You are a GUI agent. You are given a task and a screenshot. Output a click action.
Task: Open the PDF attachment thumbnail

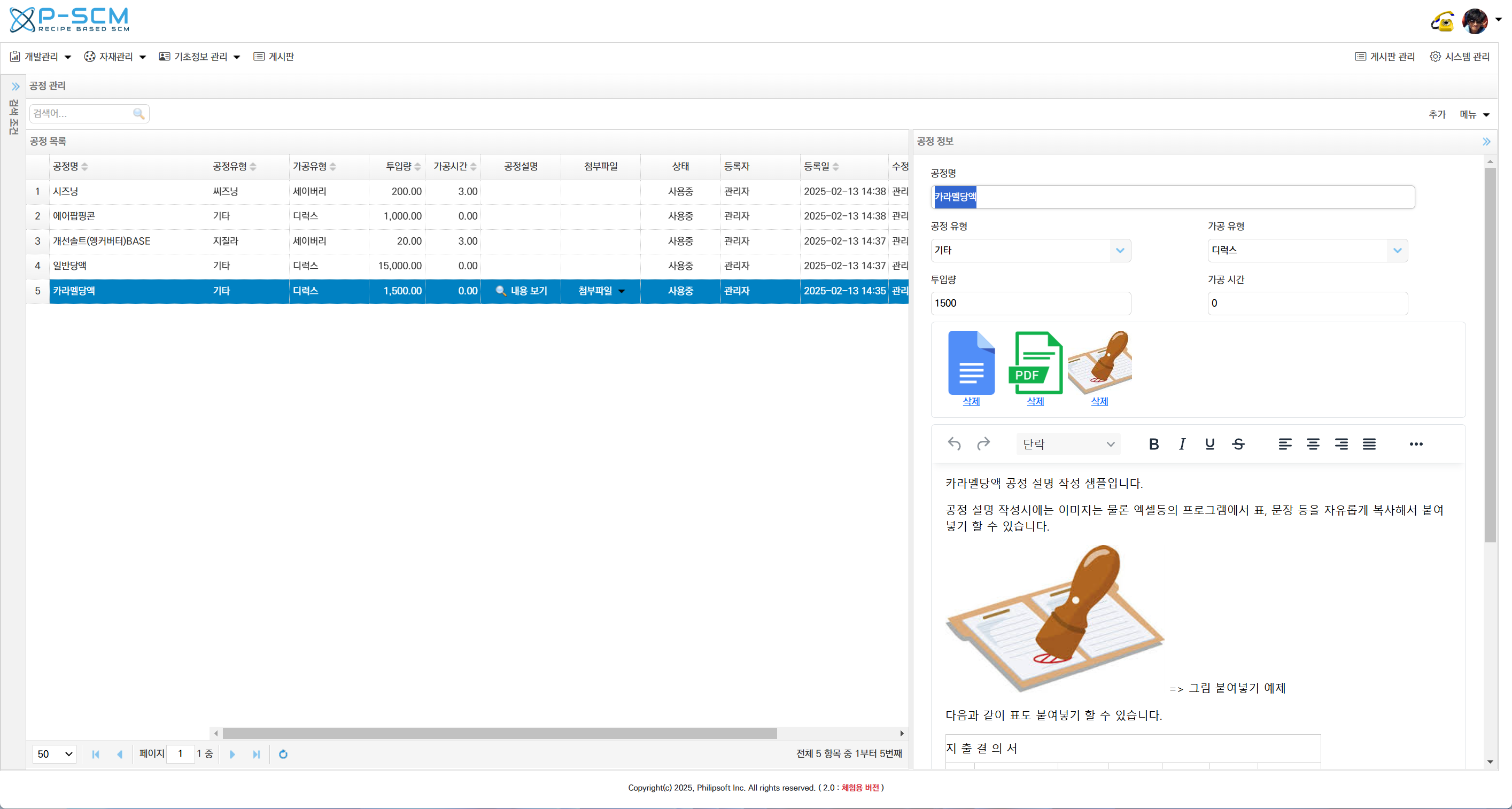(1035, 363)
